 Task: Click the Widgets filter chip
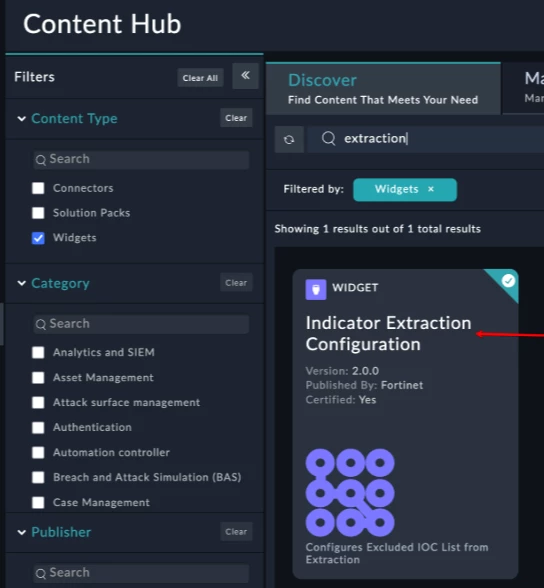[405, 189]
